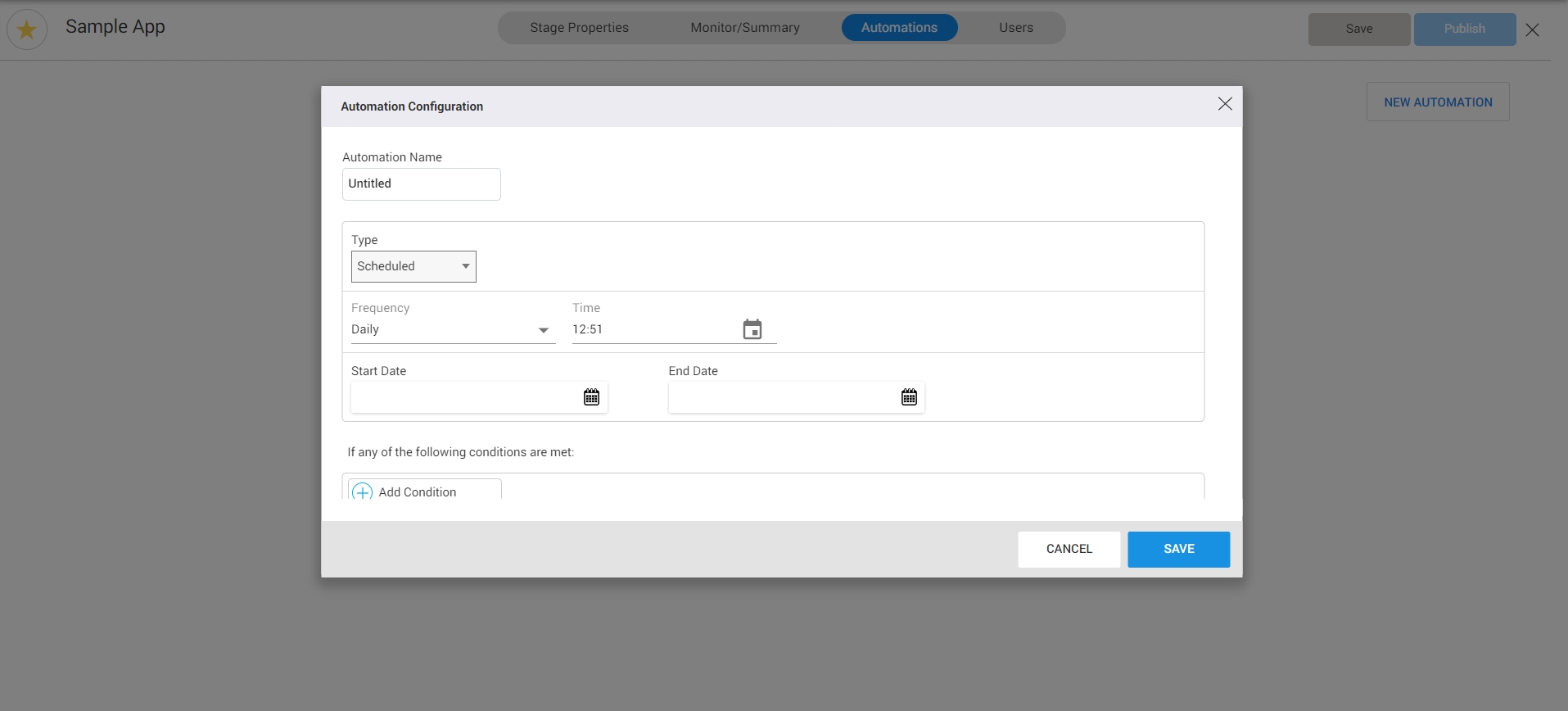Close the Automation Configuration dialog
This screenshot has width=1568, height=711.
(x=1224, y=104)
